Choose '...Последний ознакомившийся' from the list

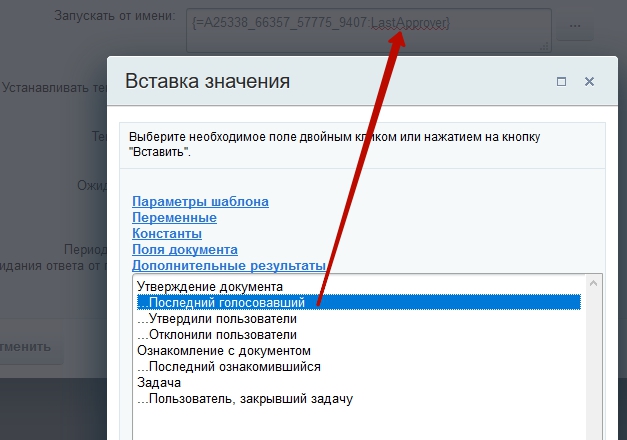tap(228, 367)
